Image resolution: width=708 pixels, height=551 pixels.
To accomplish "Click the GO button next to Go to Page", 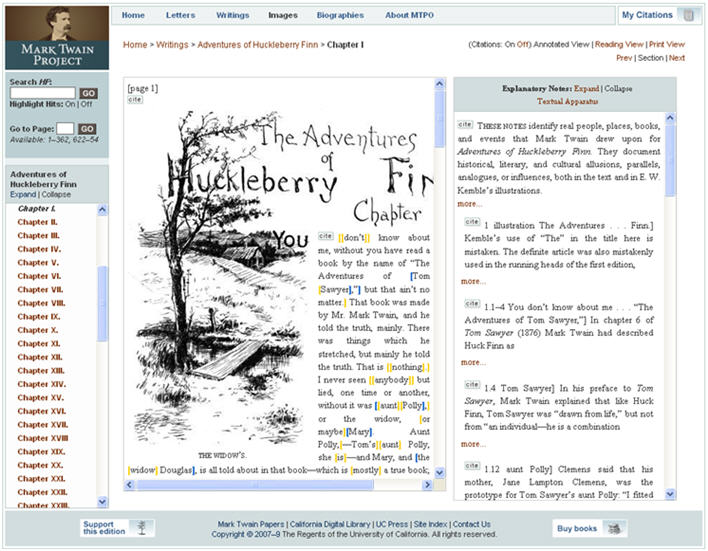I will pyautogui.click(x=87, y=128).
